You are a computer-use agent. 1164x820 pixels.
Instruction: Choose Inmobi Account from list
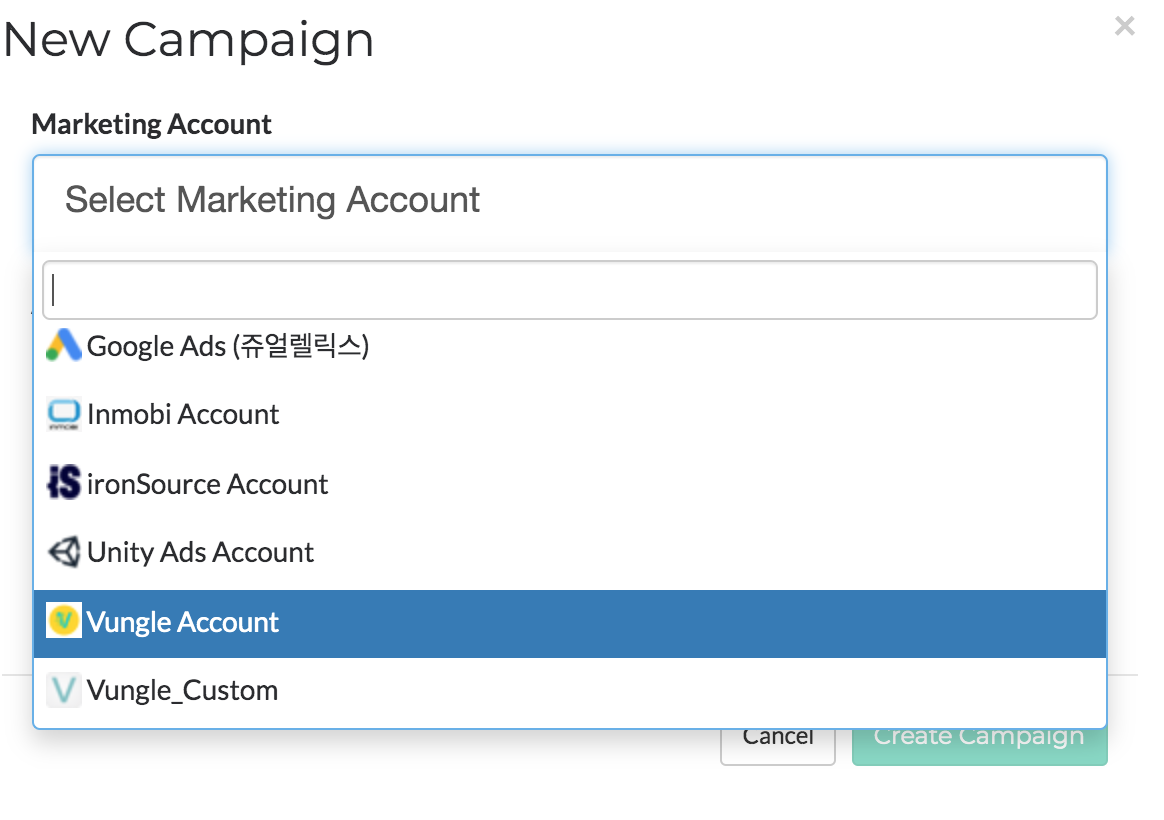570,414
